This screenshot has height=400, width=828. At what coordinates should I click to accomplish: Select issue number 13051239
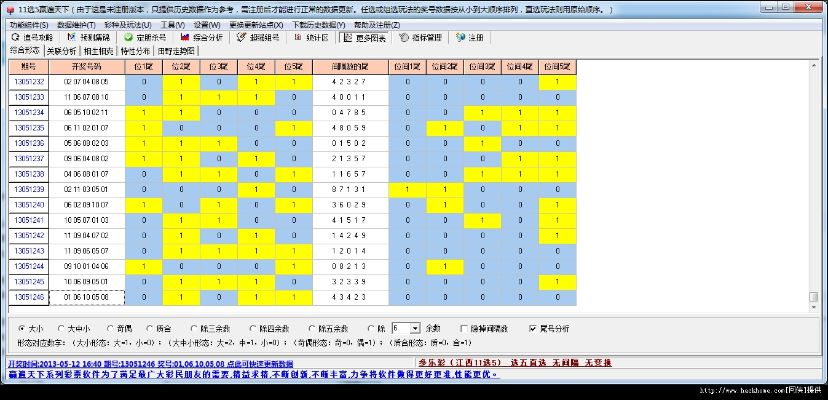pos(29,190)
